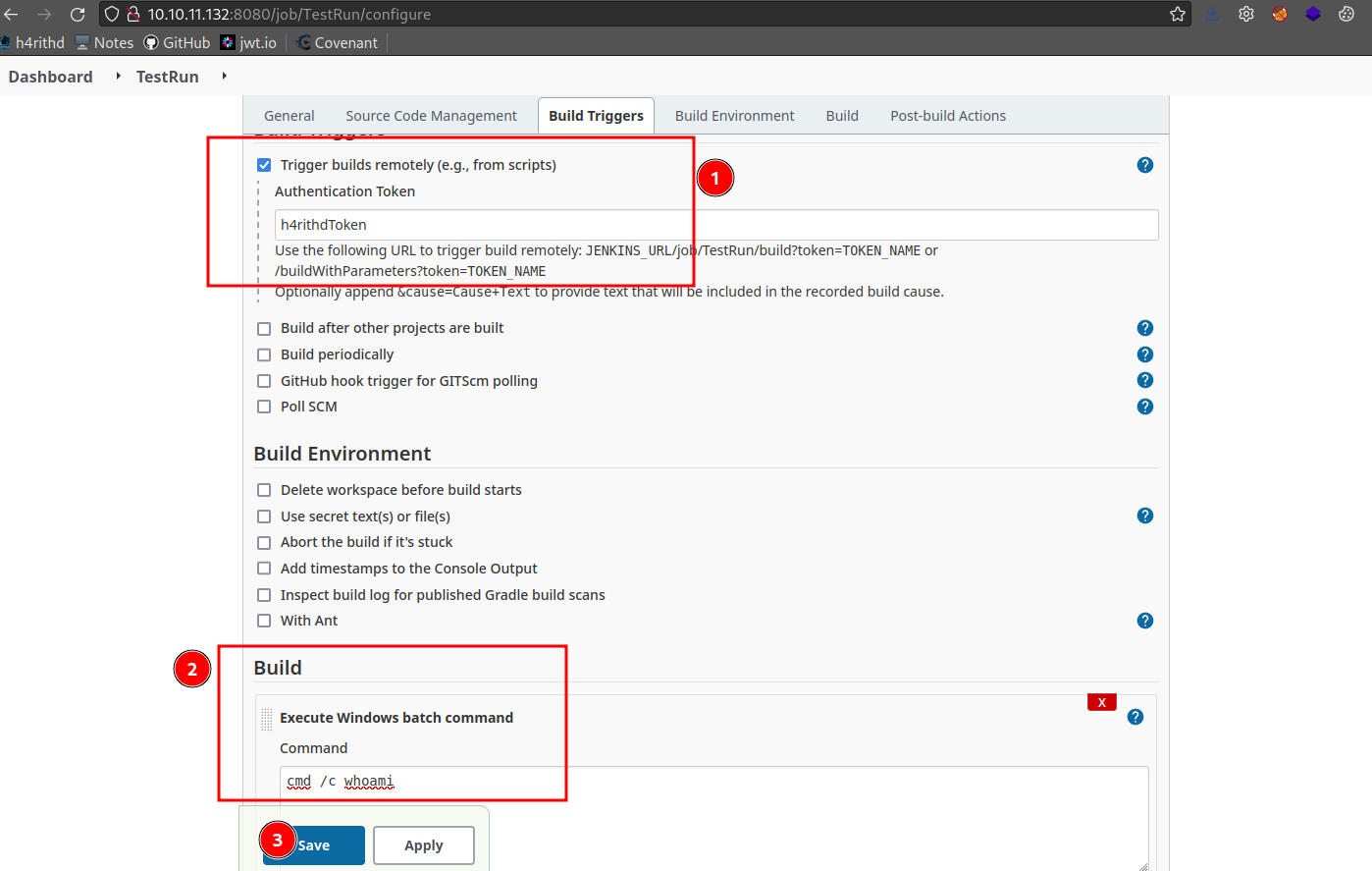Open TestRun breadcrumb link
1372x871 pixels.
pyautogui.click(x=168, y=77)
